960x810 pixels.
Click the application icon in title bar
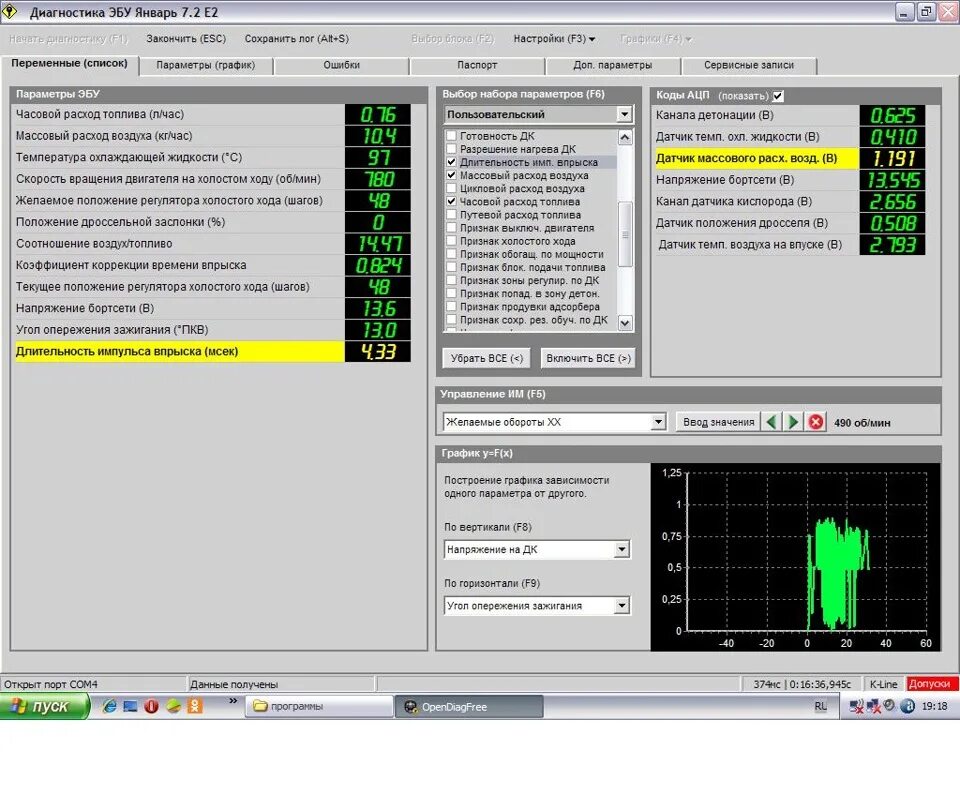[10, 12]
